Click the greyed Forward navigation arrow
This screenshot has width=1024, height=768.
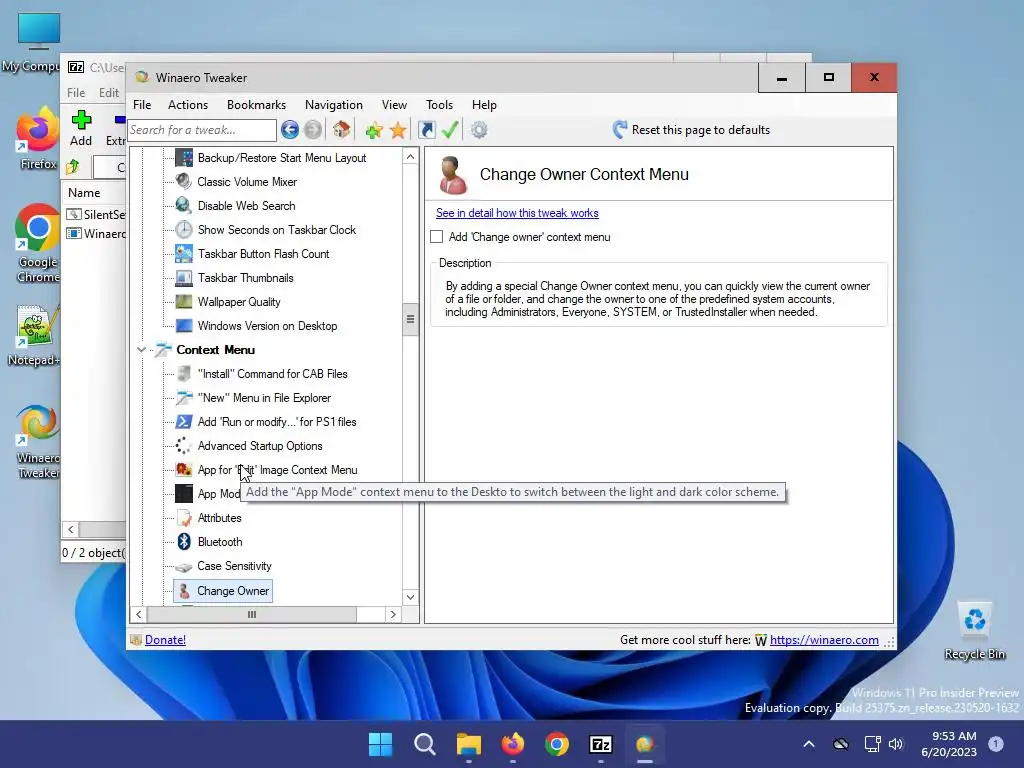point(313,130)
